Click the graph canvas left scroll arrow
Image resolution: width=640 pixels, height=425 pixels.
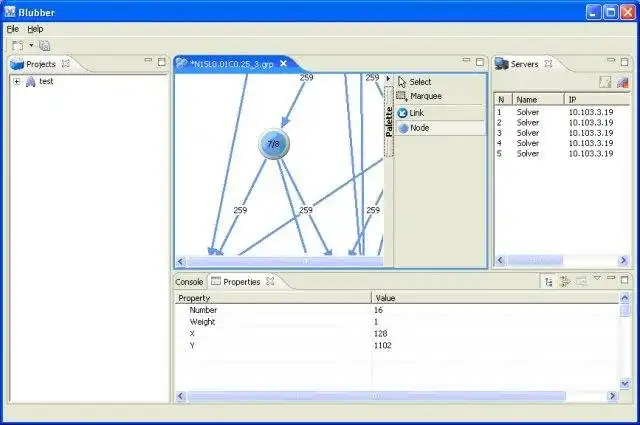click(181, 262)
